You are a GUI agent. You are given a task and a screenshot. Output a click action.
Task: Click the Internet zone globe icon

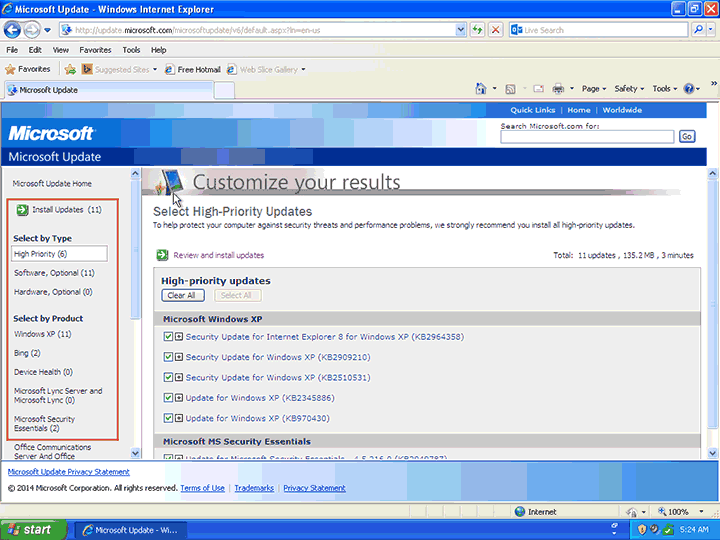point(520,512)
